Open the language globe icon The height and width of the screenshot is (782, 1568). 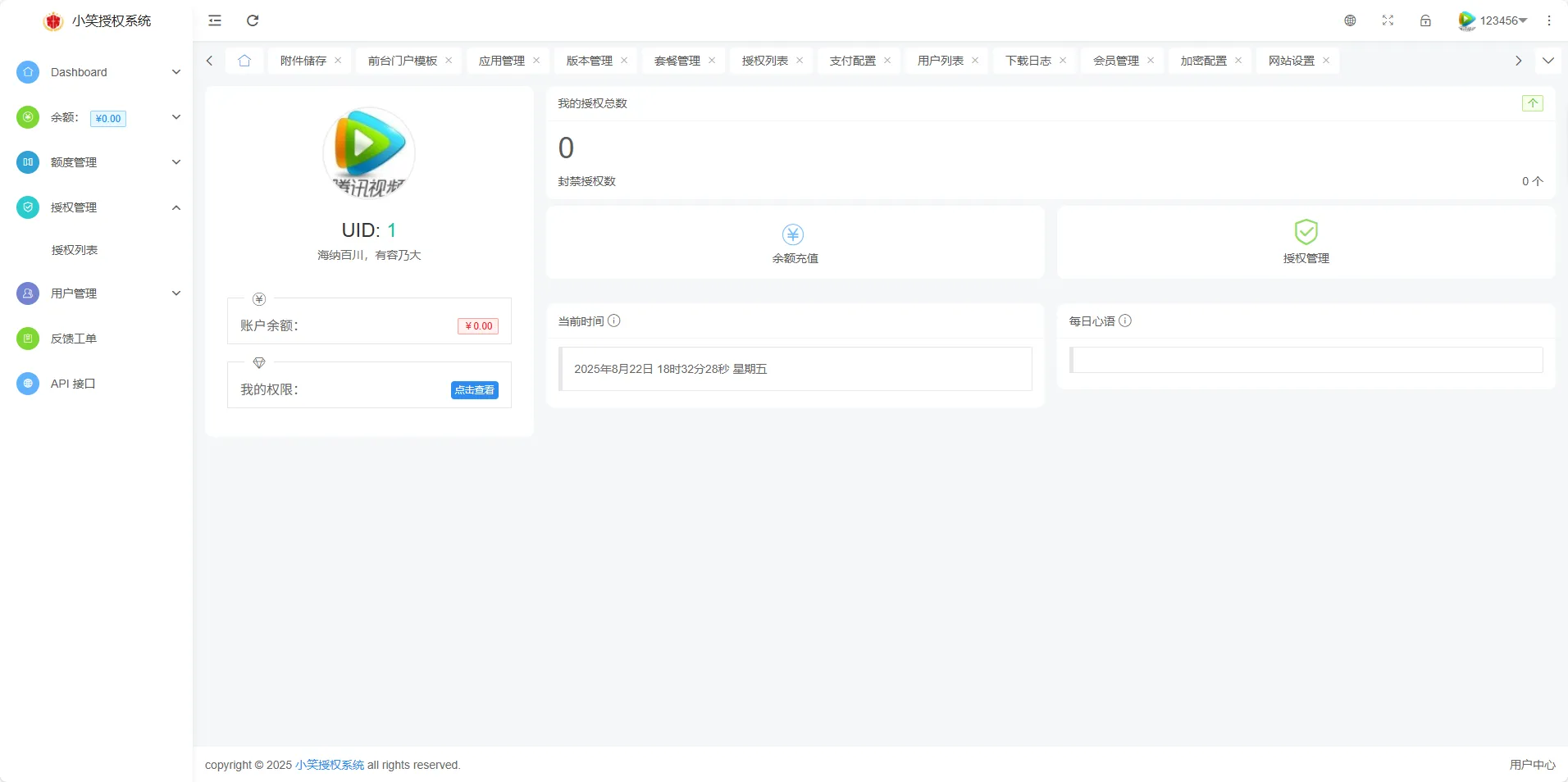[x=1351, y=20]
